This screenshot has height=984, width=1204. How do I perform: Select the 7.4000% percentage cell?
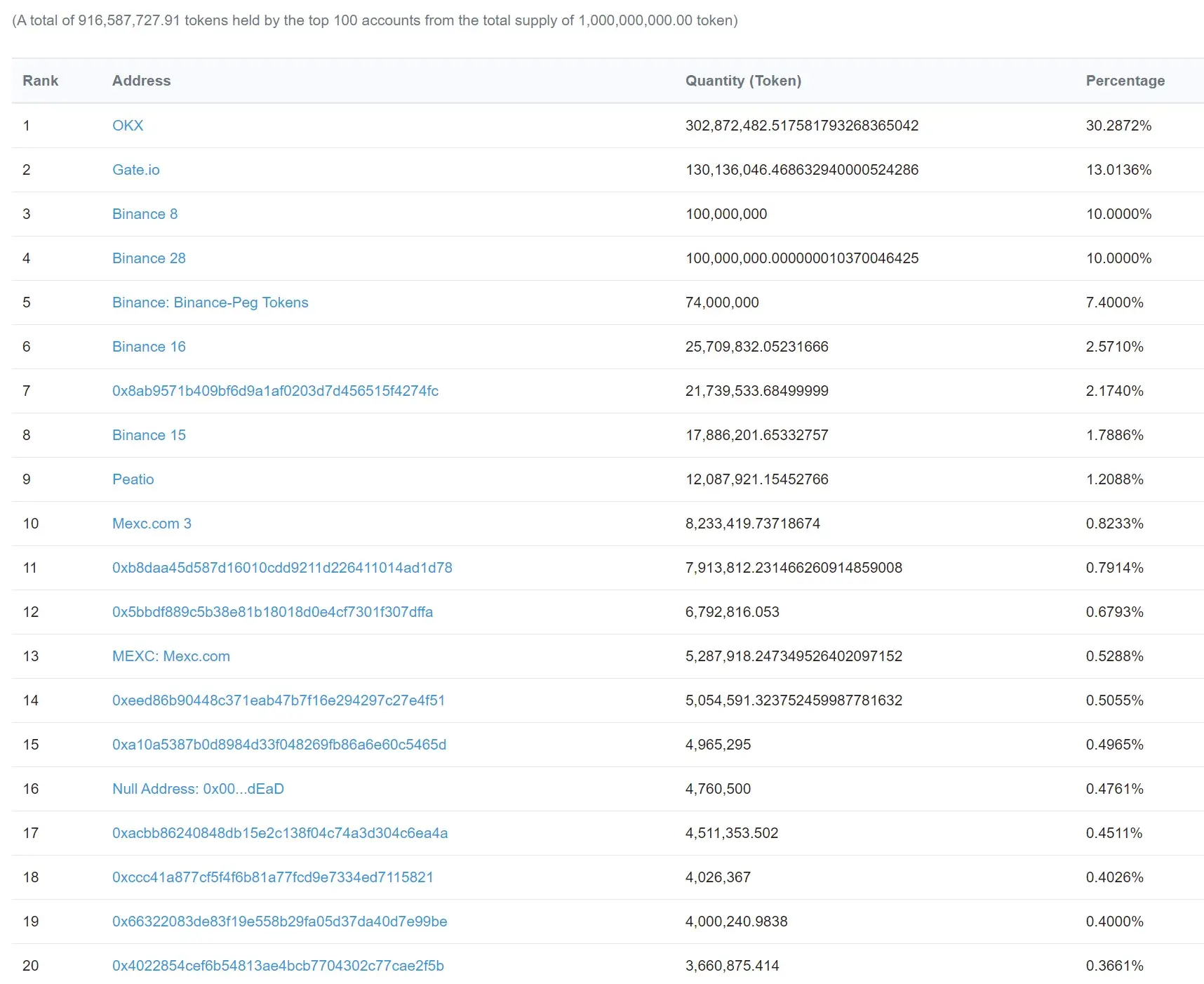tap(1115, 302)
